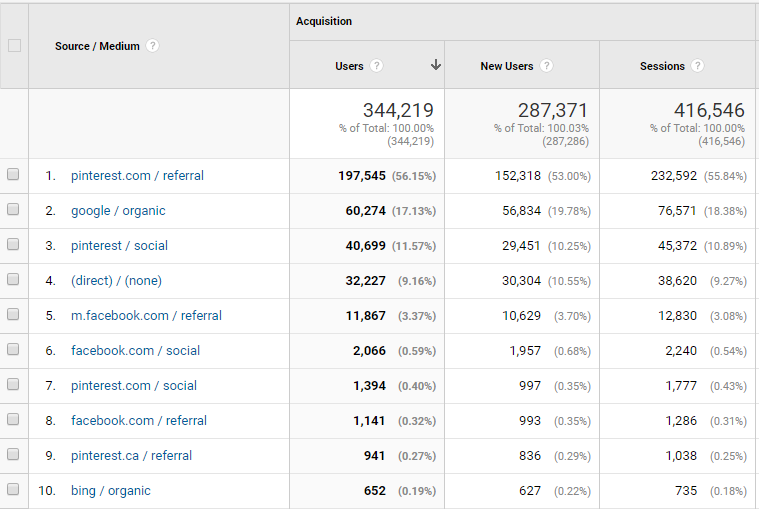Select Users value 32,227

(x=365, y=281)
